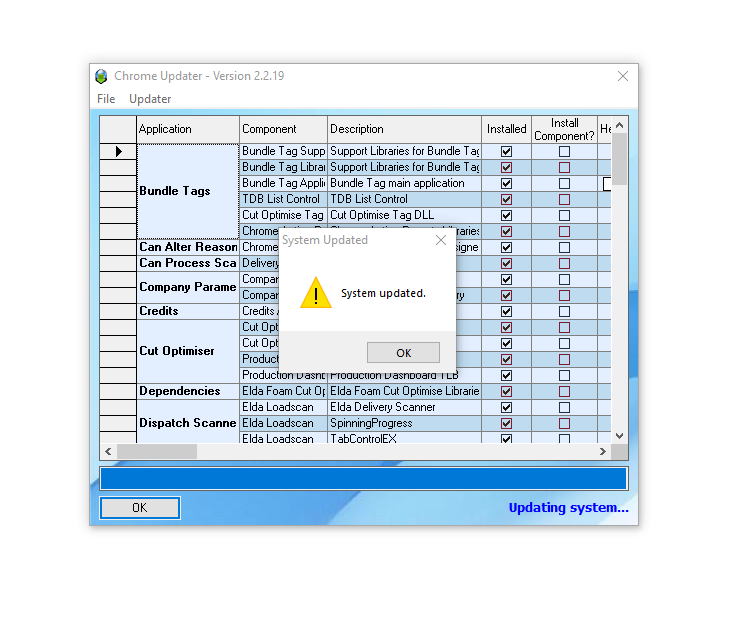
Task: Select the Dependencies application cell
Action: click(x=187, y=391)
